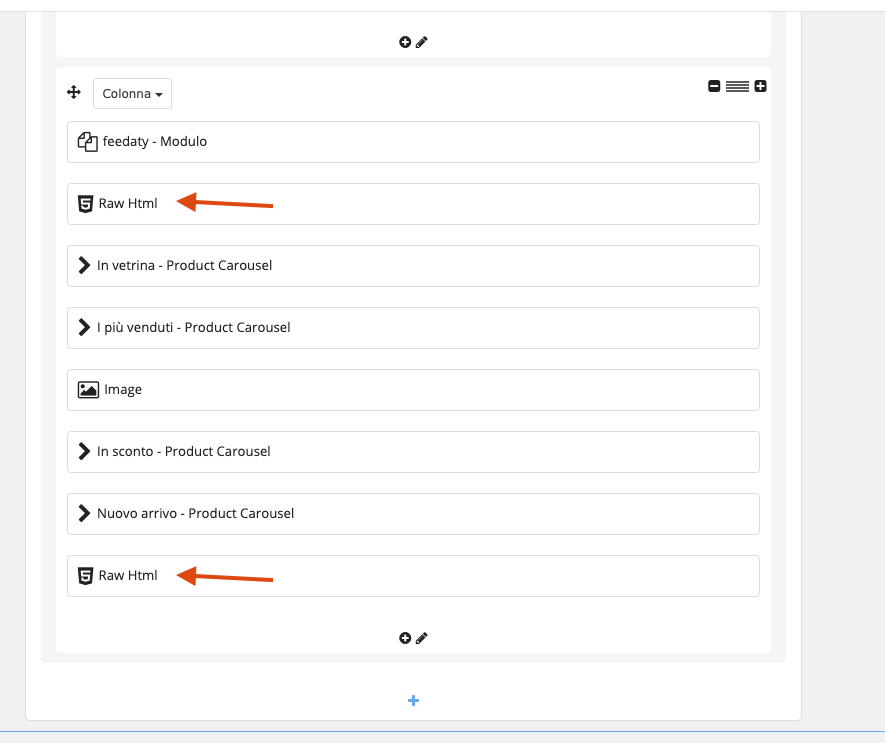Open the first Raw Html module
Image resolution: width=885 pixels, height=743 pixels.
413,204
